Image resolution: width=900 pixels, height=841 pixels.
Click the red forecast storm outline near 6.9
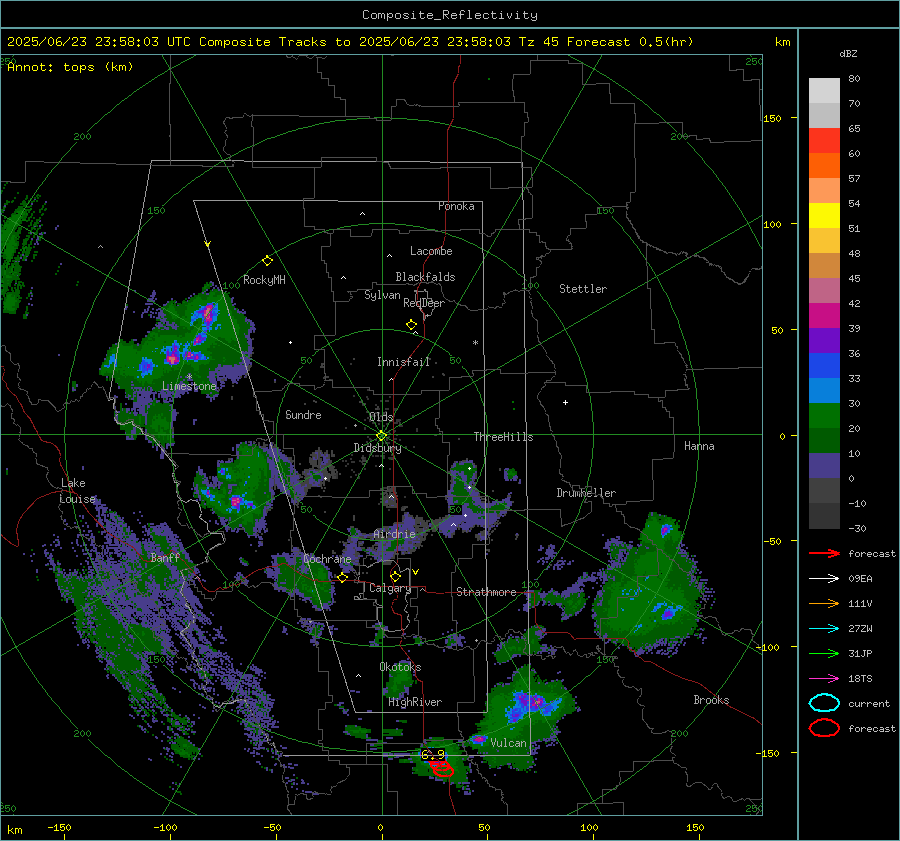[x=442, y=768]
